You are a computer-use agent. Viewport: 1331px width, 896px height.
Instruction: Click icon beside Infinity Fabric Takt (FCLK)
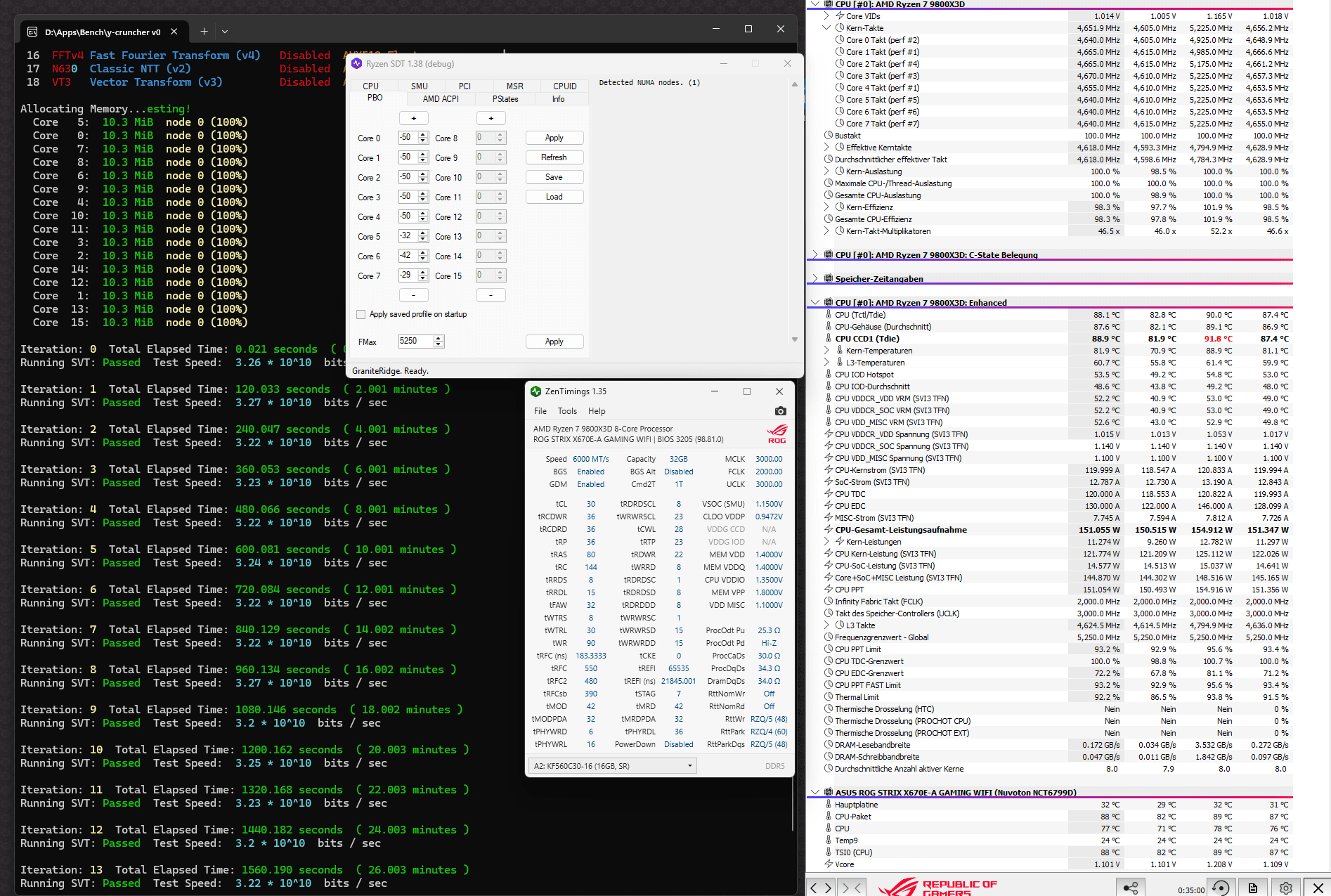point(829,602)
